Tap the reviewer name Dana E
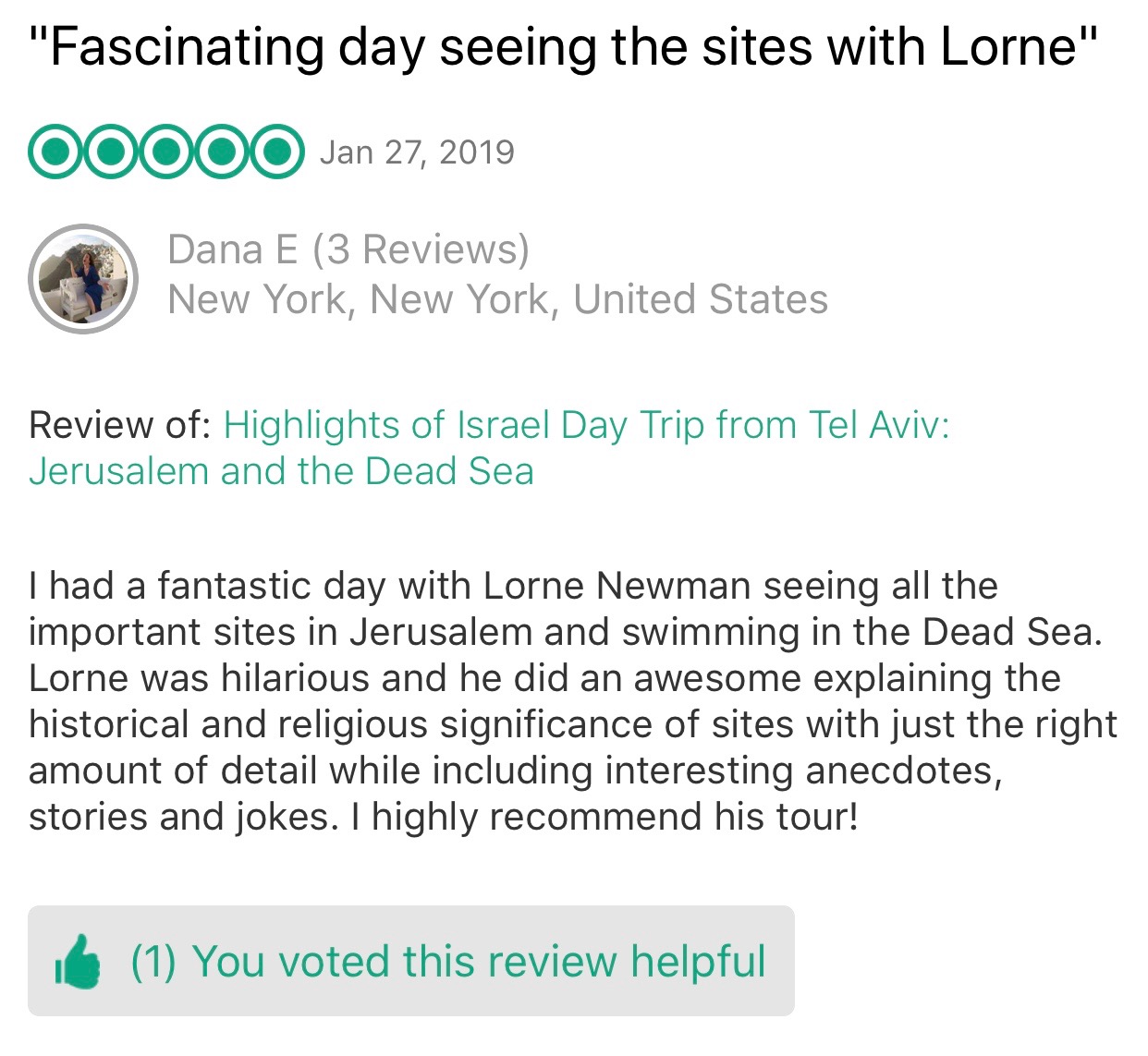This screenshot has width=1148, height=1056. pyautogui.click(x=233, y=249)
